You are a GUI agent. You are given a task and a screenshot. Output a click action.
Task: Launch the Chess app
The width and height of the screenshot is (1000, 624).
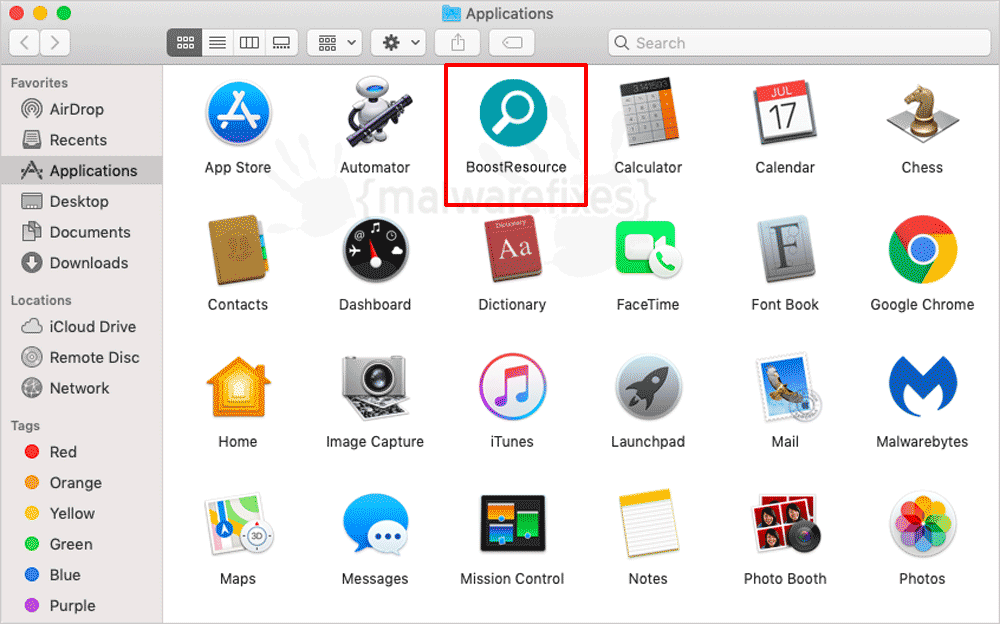click(922, 113)
